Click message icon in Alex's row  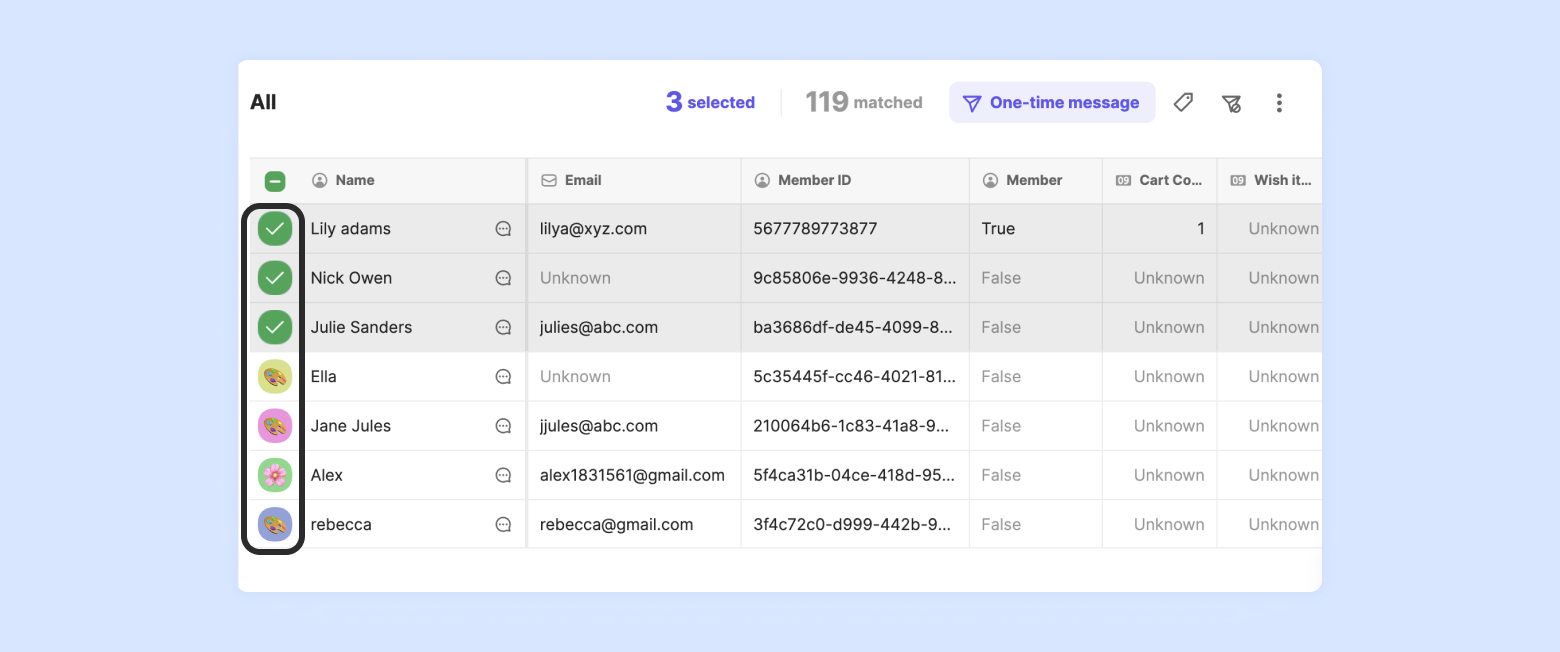503,475
